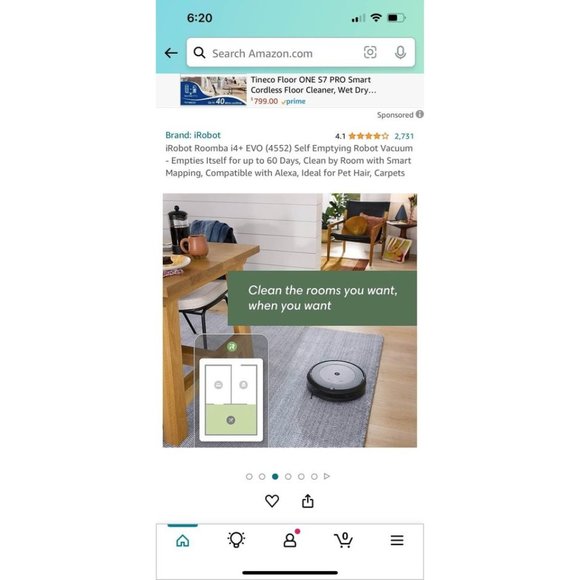The image size is (580, 580).
Task: Open the Brand: iRobot link
Action: [x=193, y=135]
